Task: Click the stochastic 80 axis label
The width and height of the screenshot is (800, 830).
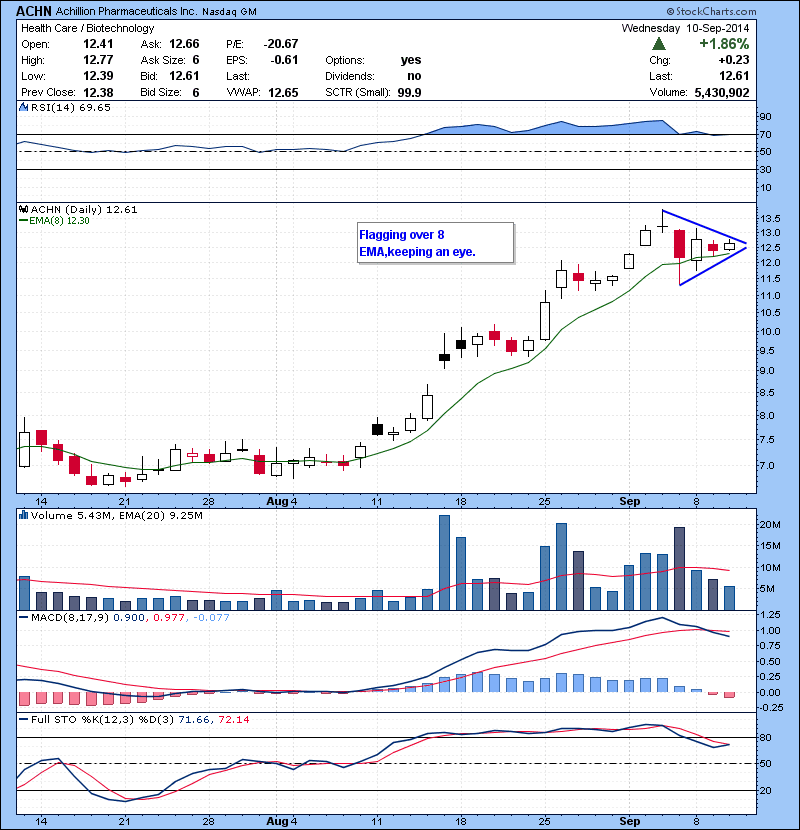Action: coord(766,737)
